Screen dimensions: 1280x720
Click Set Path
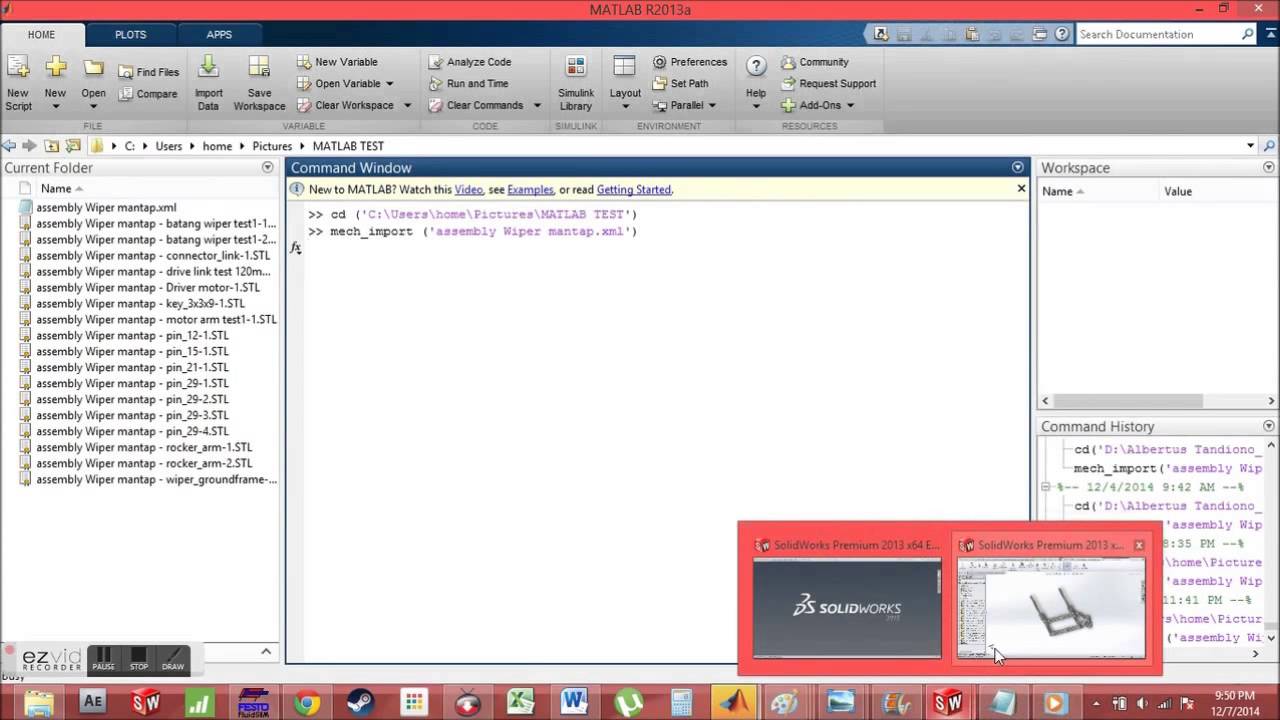(680, 84)
